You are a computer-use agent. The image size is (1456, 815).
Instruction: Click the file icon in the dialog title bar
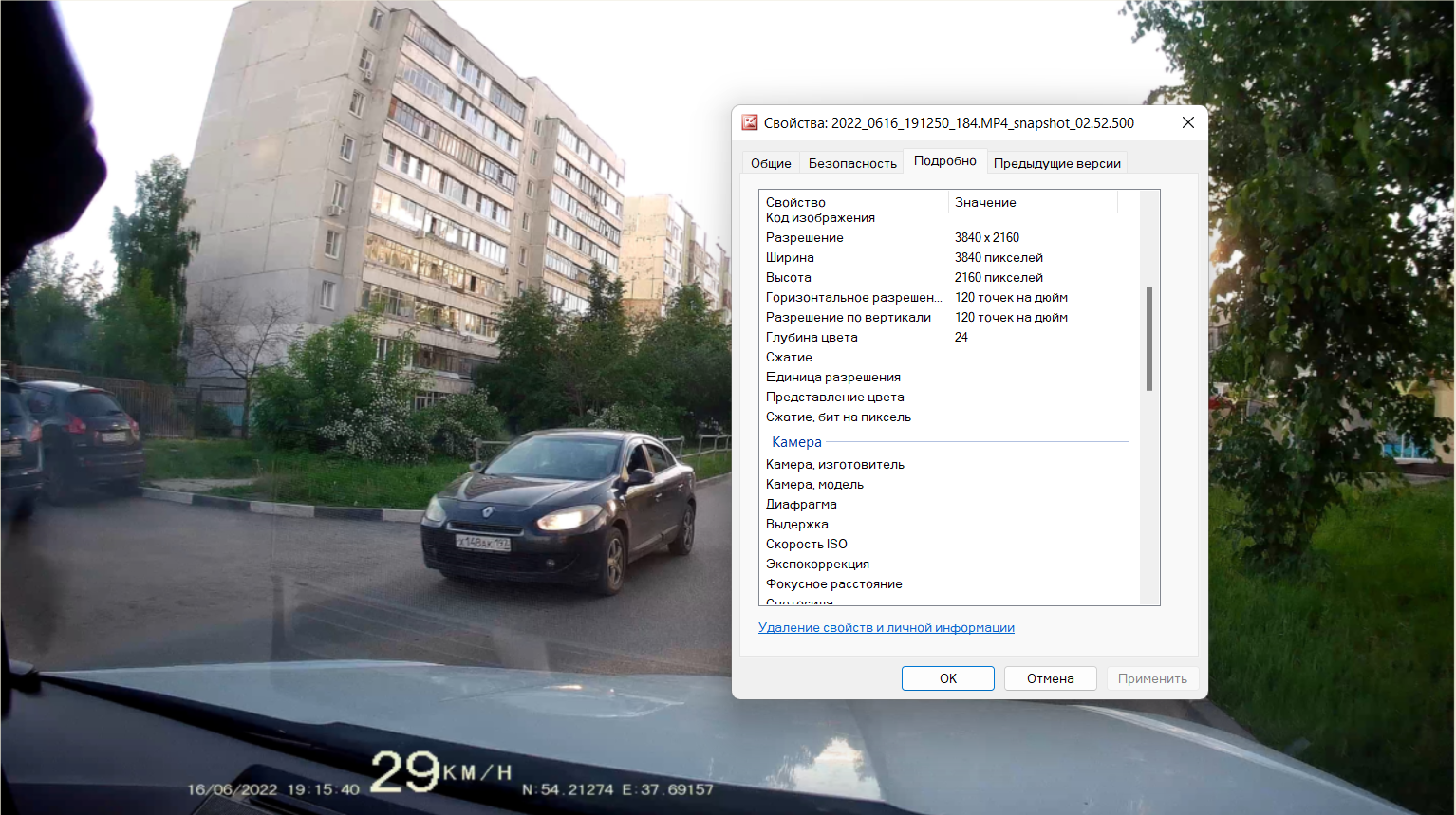pos(750,122)
